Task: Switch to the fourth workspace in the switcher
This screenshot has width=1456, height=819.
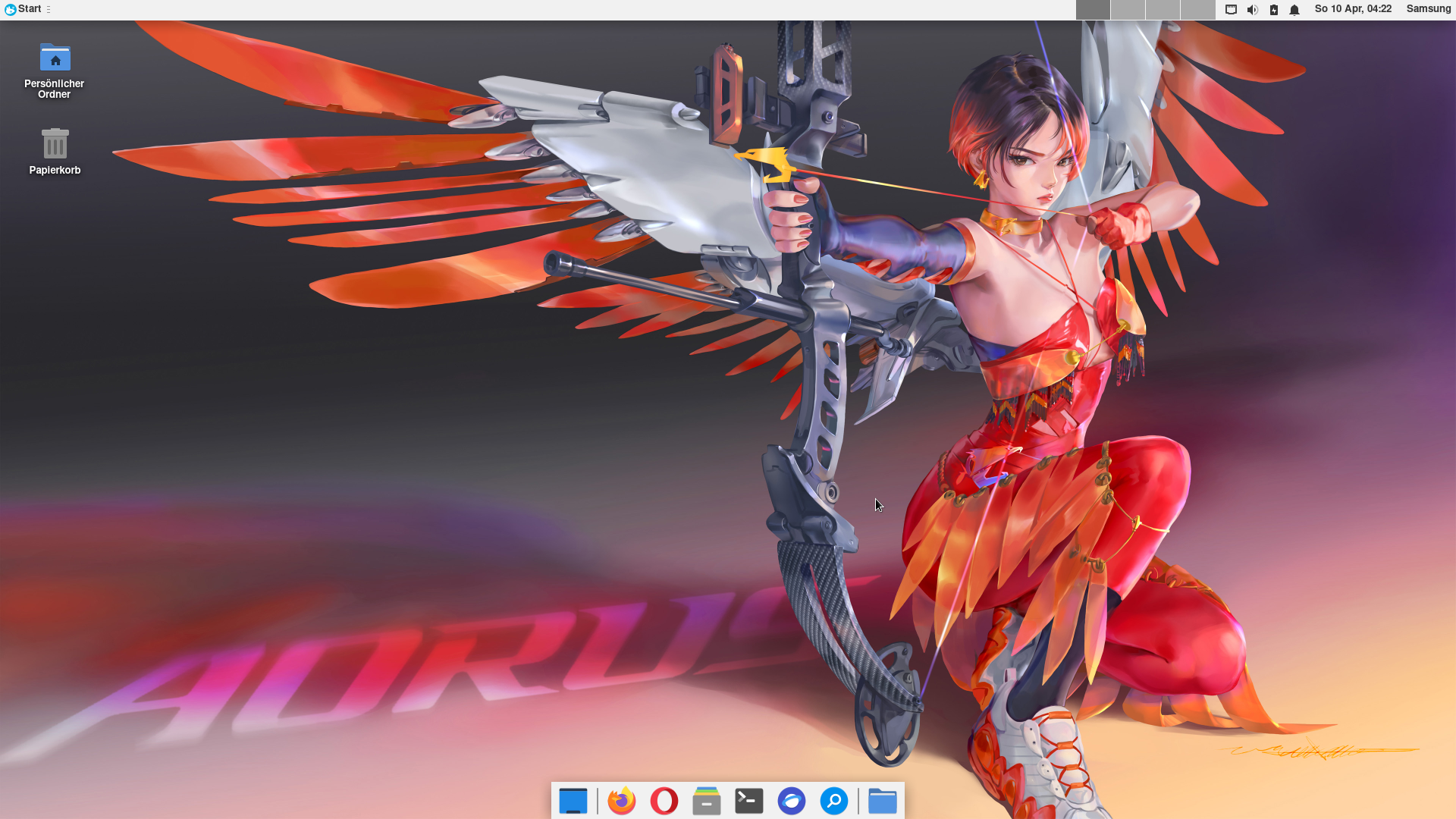Action: (x=1197, y=10)
